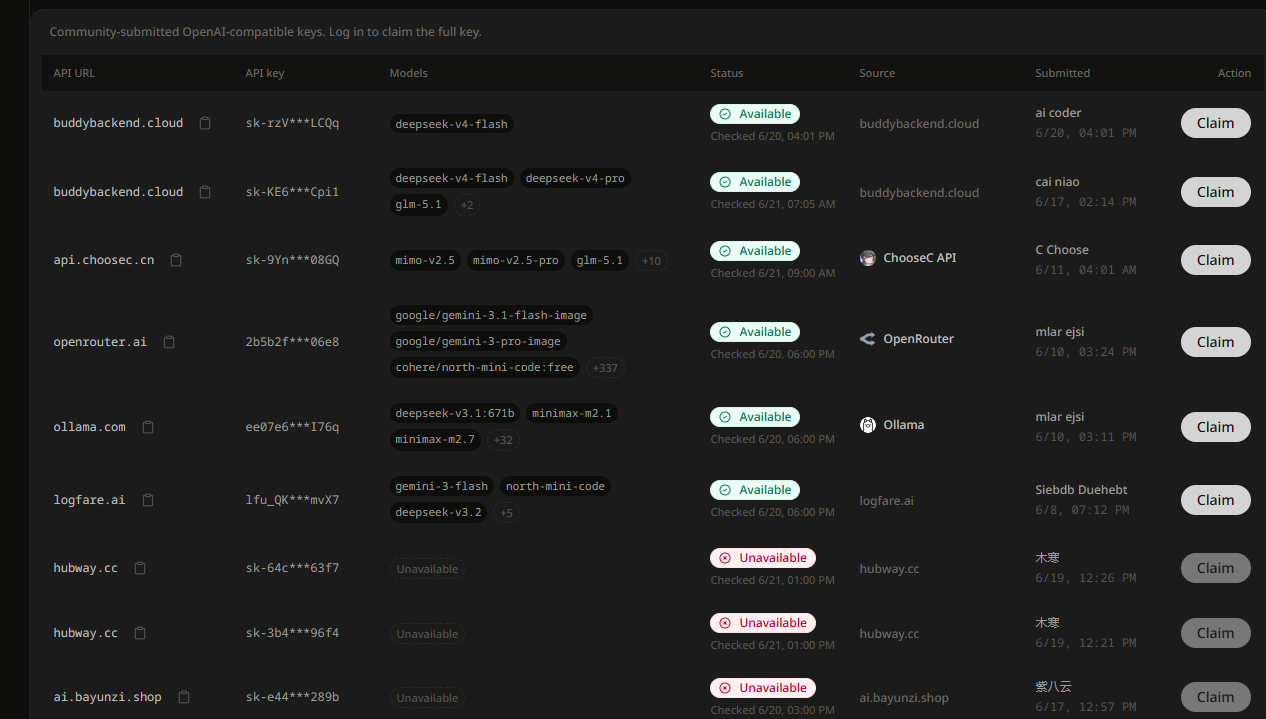Claim the logfare.ai key
The image size is (1266, 719).
(x=1215, y=500)
